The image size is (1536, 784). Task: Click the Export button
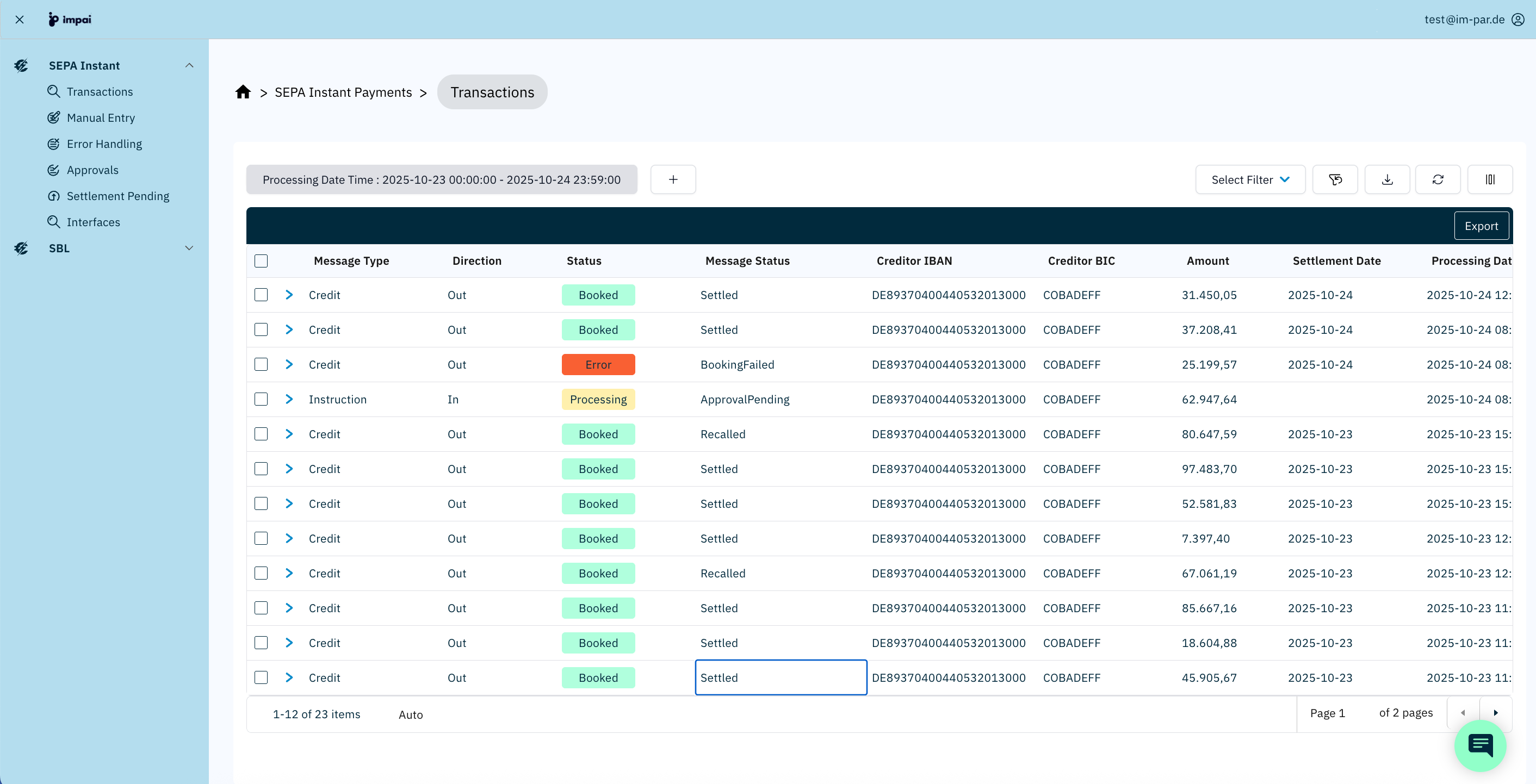tap(1481, 226)
